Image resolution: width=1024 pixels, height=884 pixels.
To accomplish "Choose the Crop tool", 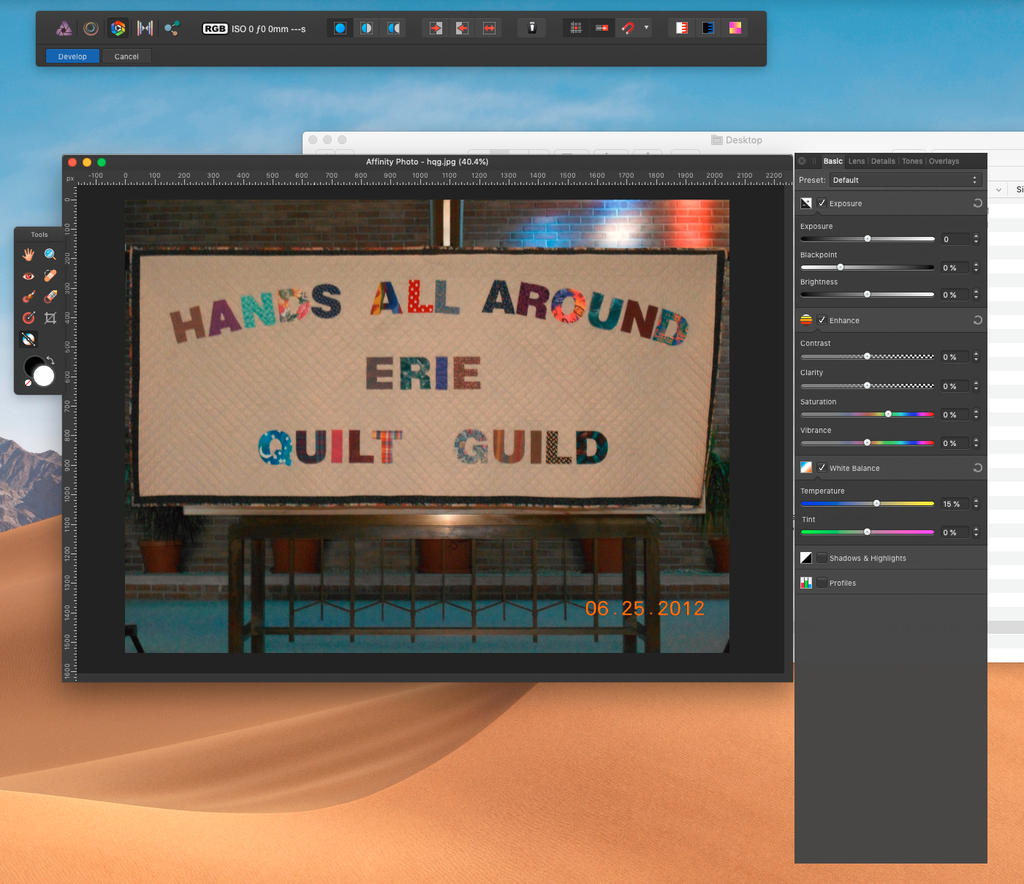I will point(50,317).
